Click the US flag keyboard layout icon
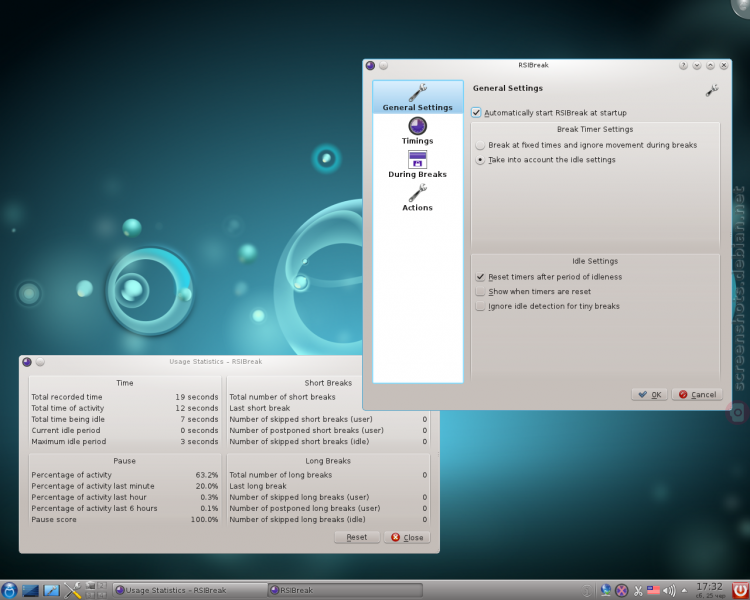This screenshot has height=600, width=750. [x=653, y=591]
